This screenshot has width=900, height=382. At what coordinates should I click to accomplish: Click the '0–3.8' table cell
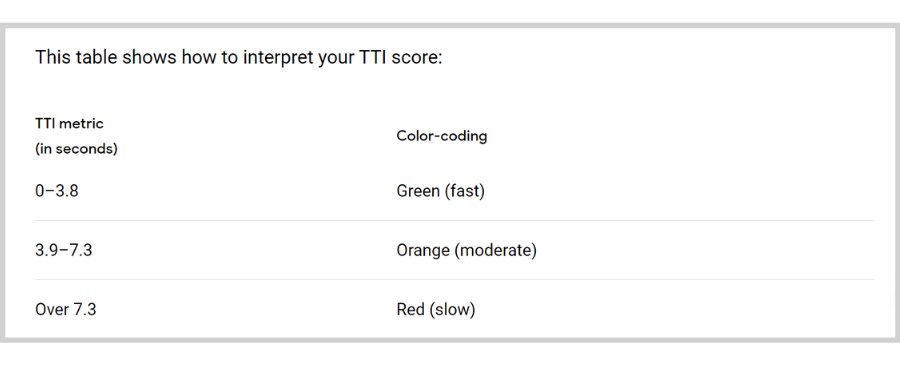coord(57,190)
